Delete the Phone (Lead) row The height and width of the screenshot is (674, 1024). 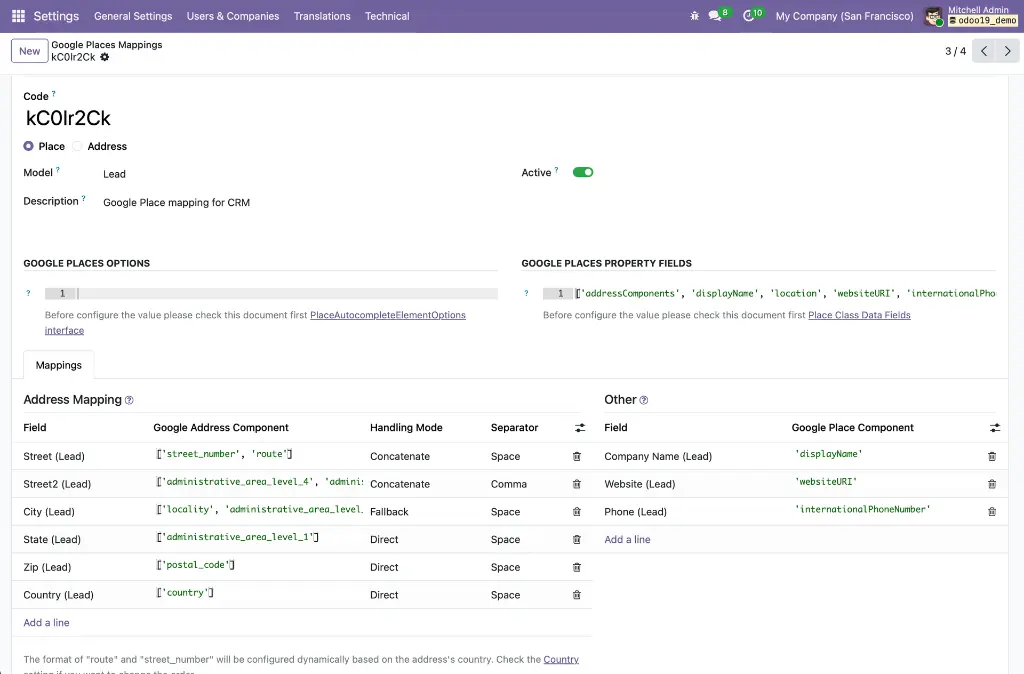coord(992,512)
